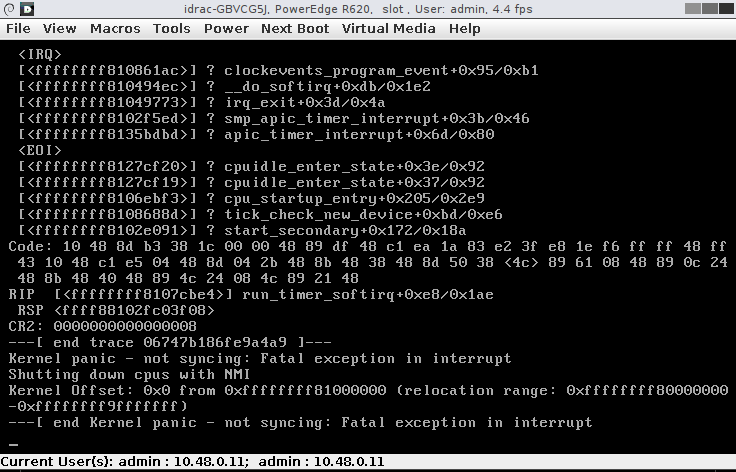
Task: Click the idrac-GBVCG5J window title bar
Action: [x=358, y=9]
